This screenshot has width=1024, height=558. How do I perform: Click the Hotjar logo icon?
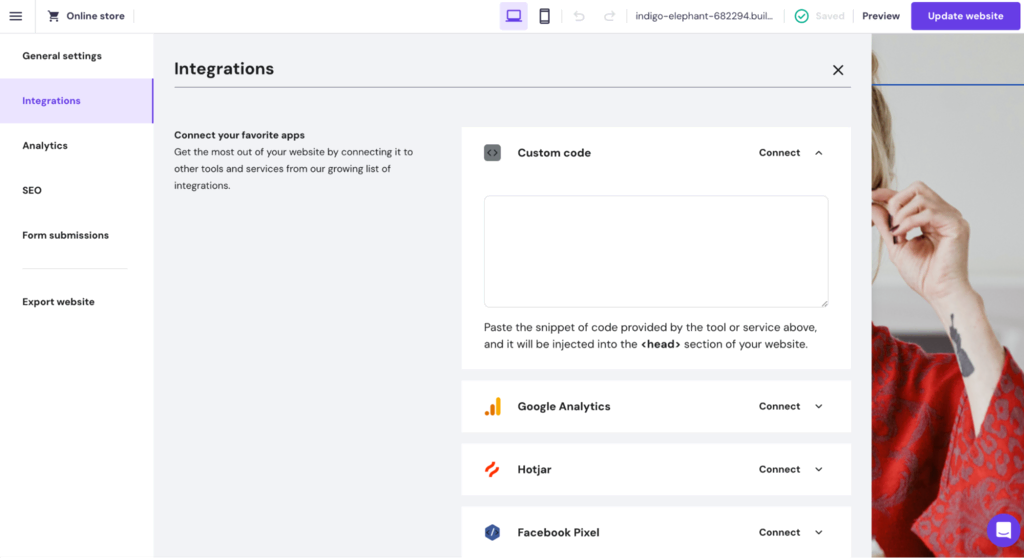click(492, 469)
